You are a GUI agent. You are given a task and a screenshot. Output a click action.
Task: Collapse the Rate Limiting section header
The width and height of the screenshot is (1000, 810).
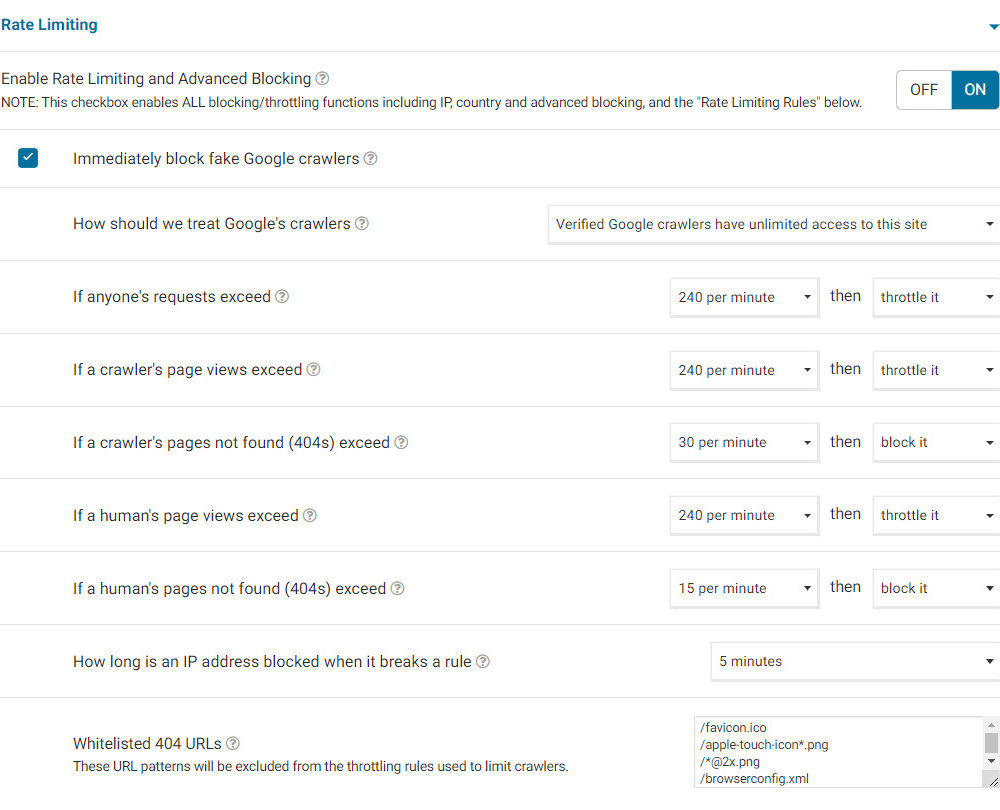pos(993,26)
